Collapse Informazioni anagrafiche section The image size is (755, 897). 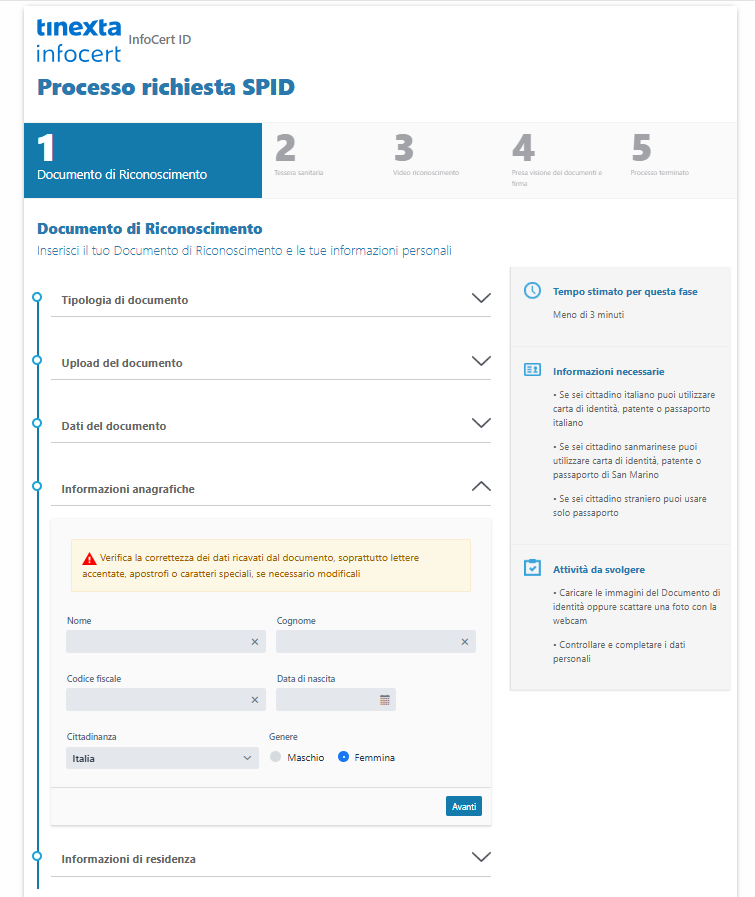[x=481, y=487]
